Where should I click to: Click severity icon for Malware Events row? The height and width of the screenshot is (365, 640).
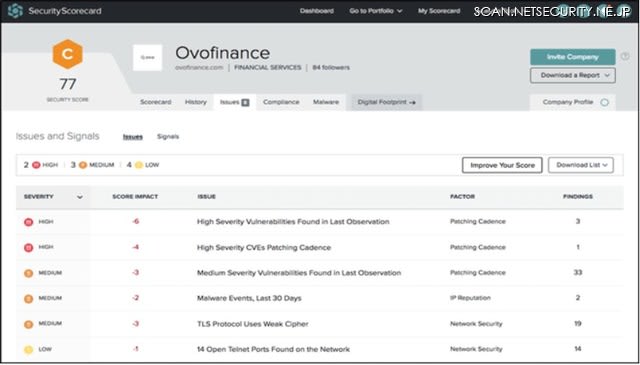(28, 299)
